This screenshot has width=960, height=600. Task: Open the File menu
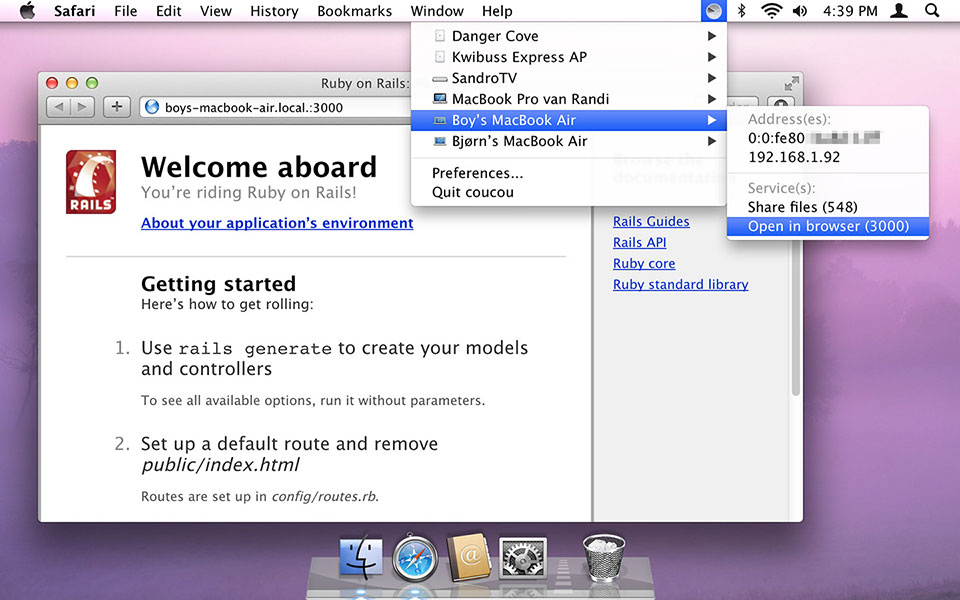click(x=126, y=11)
